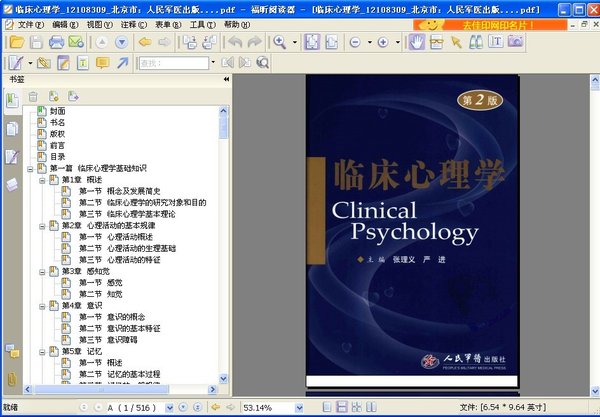600x417 pixels.
Task: Select bookmark 第二节 心理活动的生理基础
Action: 127,249
